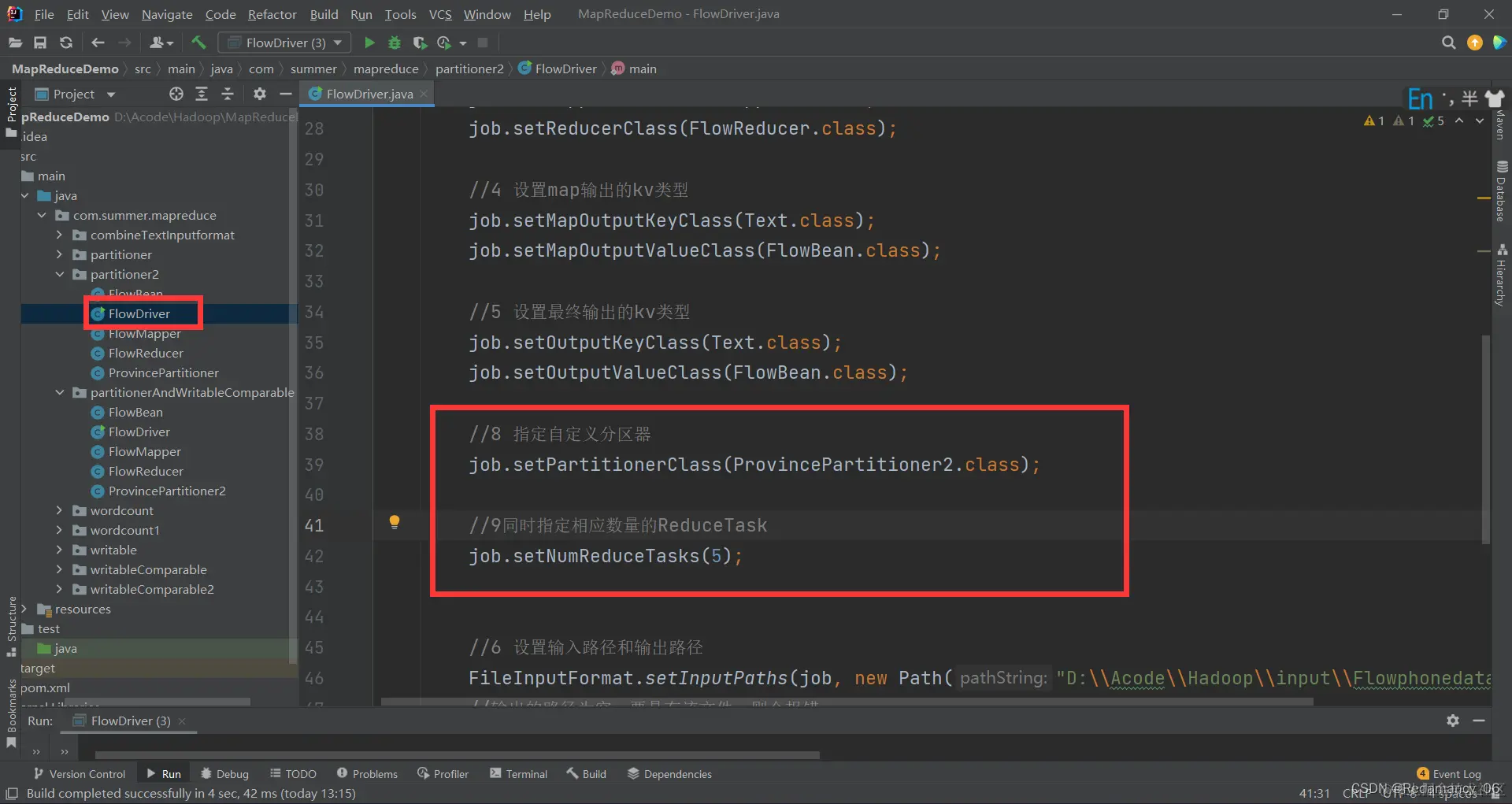Save all files using the floppy icon

click(40, 43)
